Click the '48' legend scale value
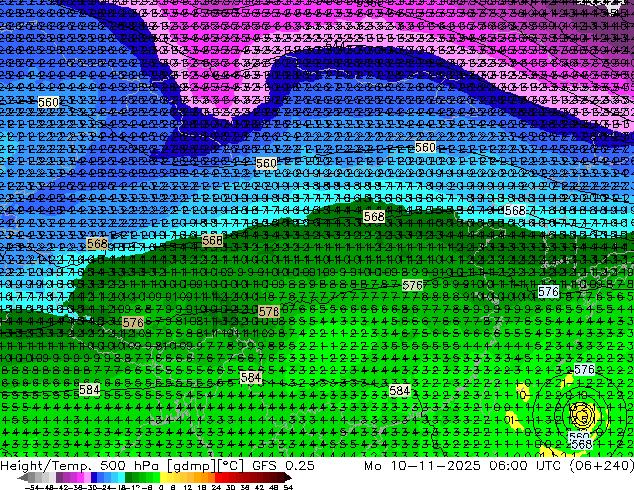 pyautogui.click(x=273, y=487)
